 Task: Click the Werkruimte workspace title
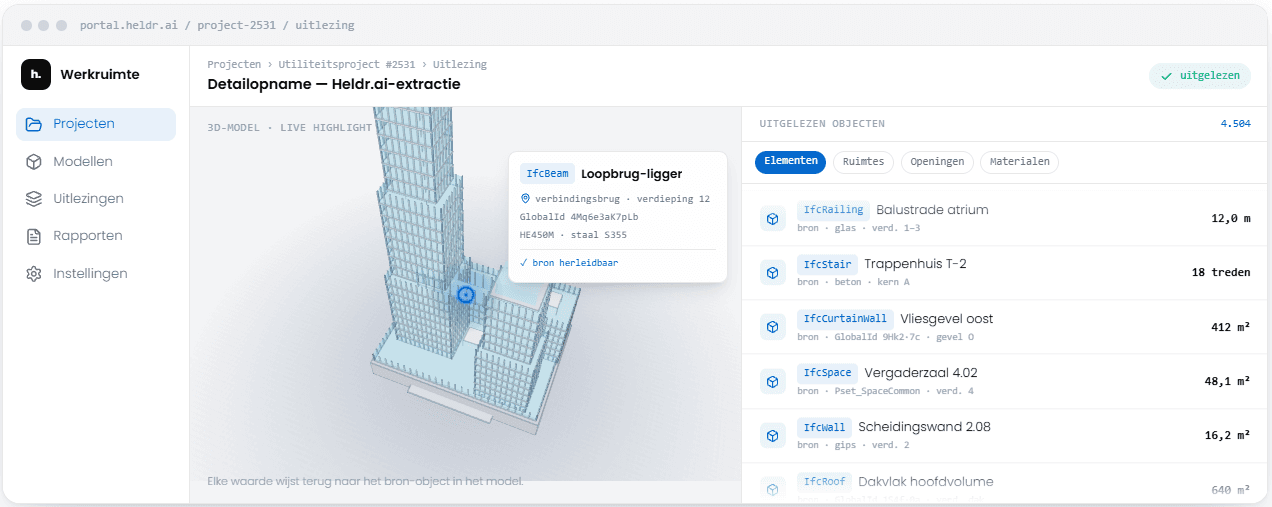[100, 74]
